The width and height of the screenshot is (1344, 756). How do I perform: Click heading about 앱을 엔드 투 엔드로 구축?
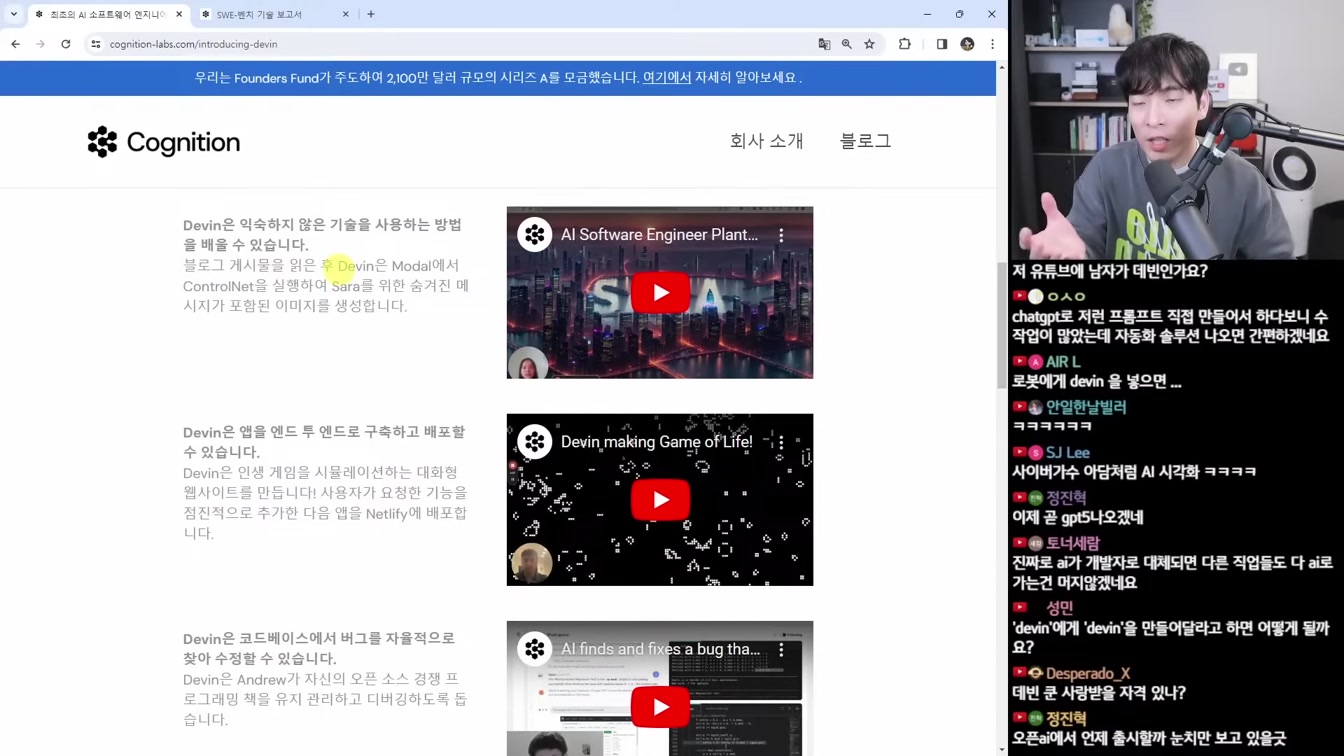(x=324, y=442)
